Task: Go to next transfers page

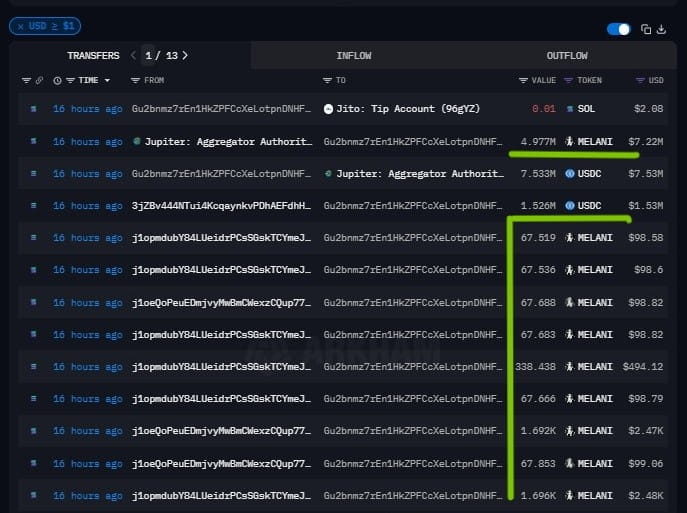Action: coord(185,56)
